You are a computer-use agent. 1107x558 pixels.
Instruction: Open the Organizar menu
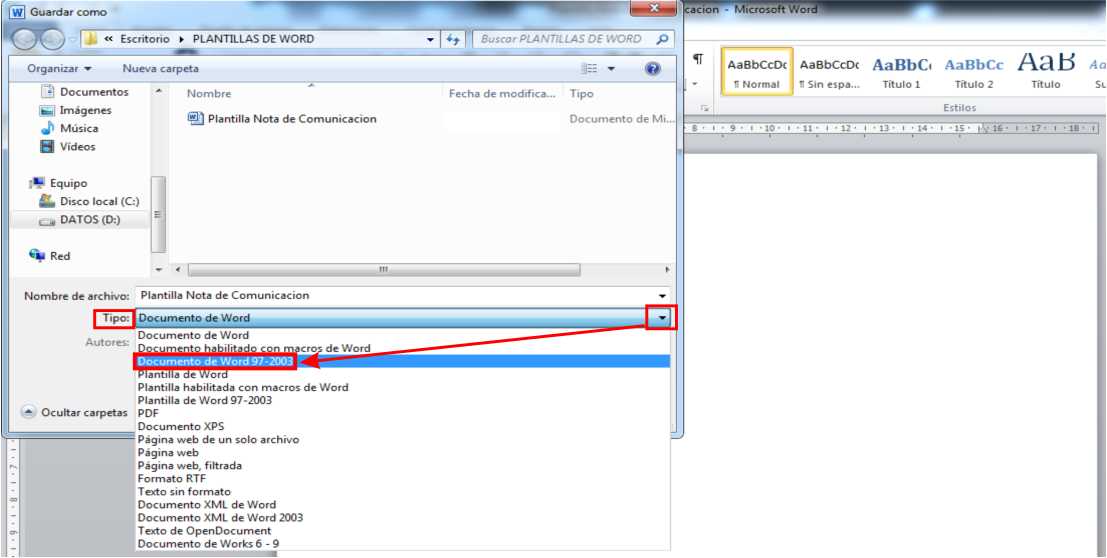[59, 69]
